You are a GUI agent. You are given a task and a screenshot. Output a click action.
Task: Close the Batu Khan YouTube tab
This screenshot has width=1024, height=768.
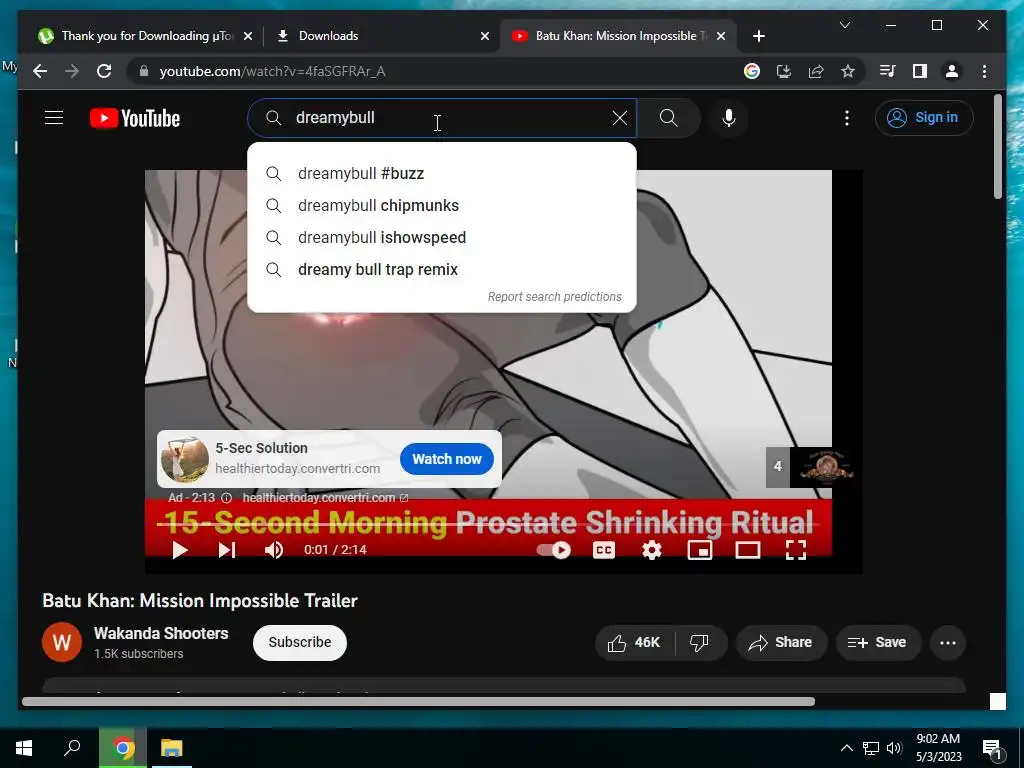tap(721, 36)
